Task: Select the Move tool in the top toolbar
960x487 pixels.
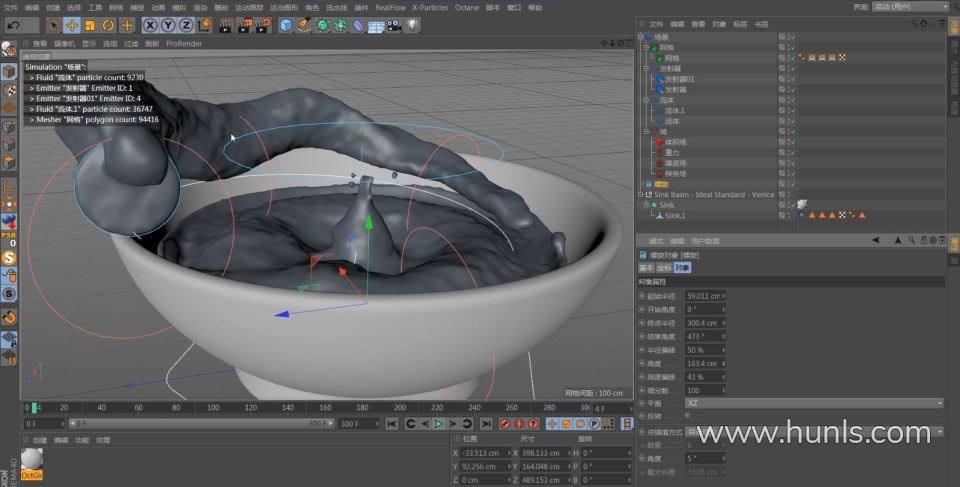Action: [72, 25]
